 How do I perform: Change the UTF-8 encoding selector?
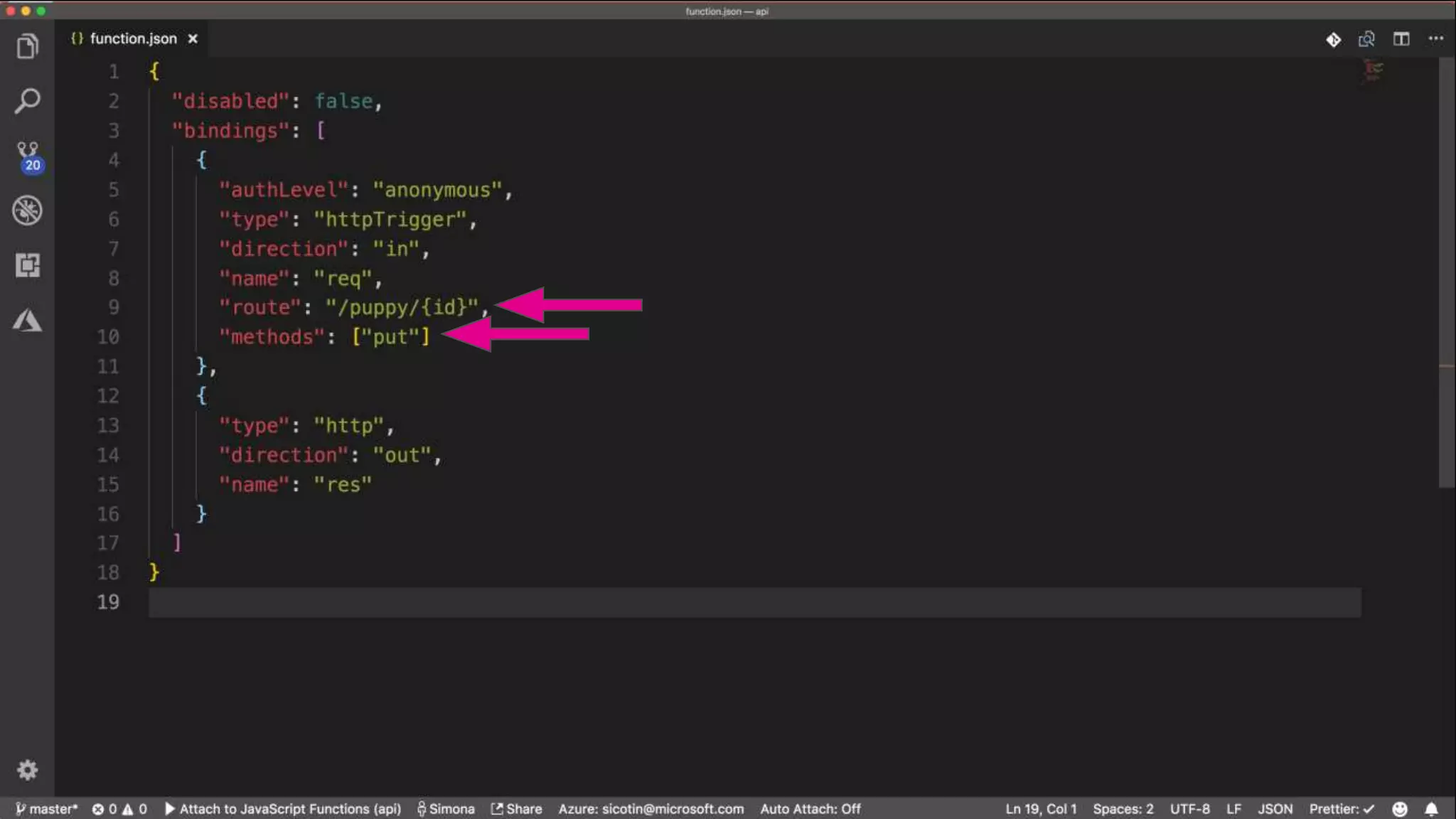tap(1189, 809)
